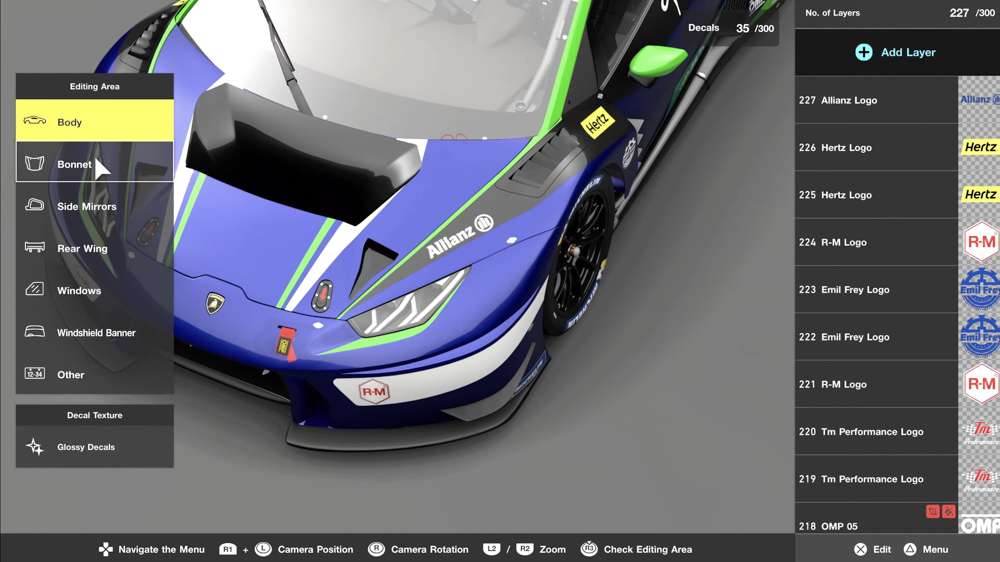Select the Windows icon
The width and height of the screenshot is (1000, 562).
(x=34, y=289)
